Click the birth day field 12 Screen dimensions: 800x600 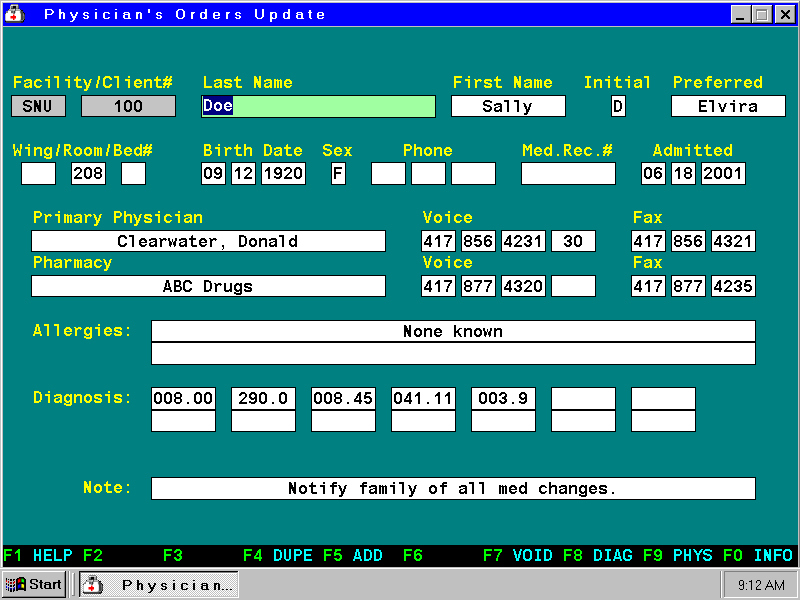point(243,173)
